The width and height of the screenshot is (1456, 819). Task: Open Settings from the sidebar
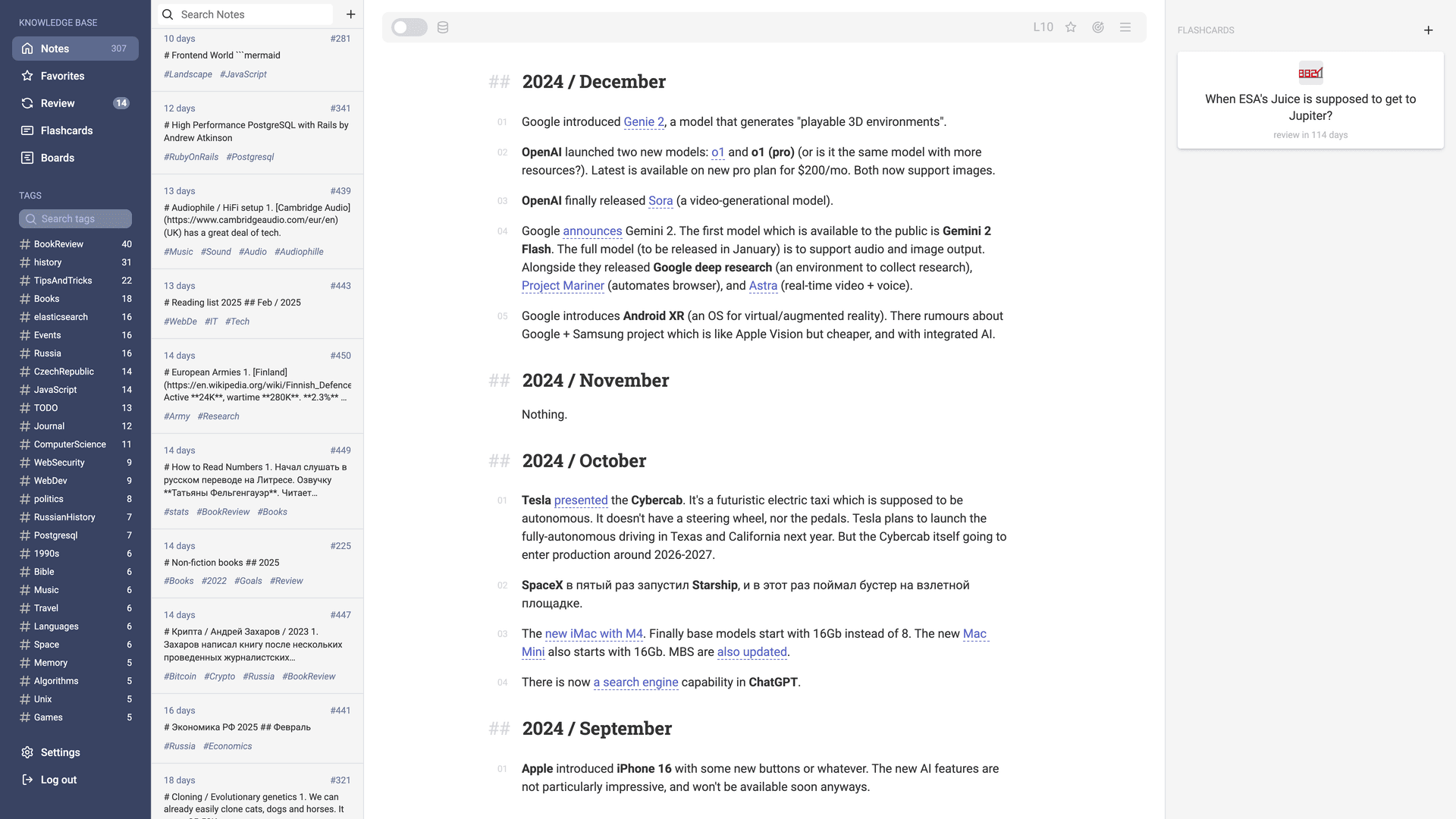(75, 752)
